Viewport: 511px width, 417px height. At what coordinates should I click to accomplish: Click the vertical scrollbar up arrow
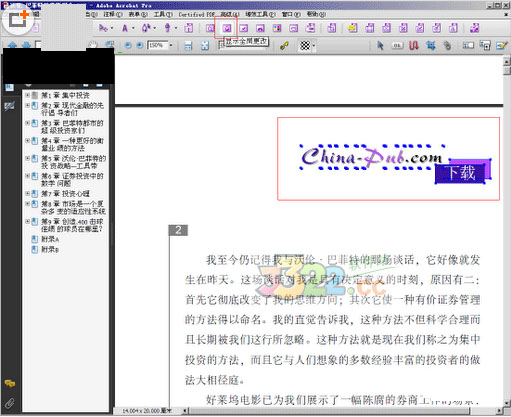(507, 61)
